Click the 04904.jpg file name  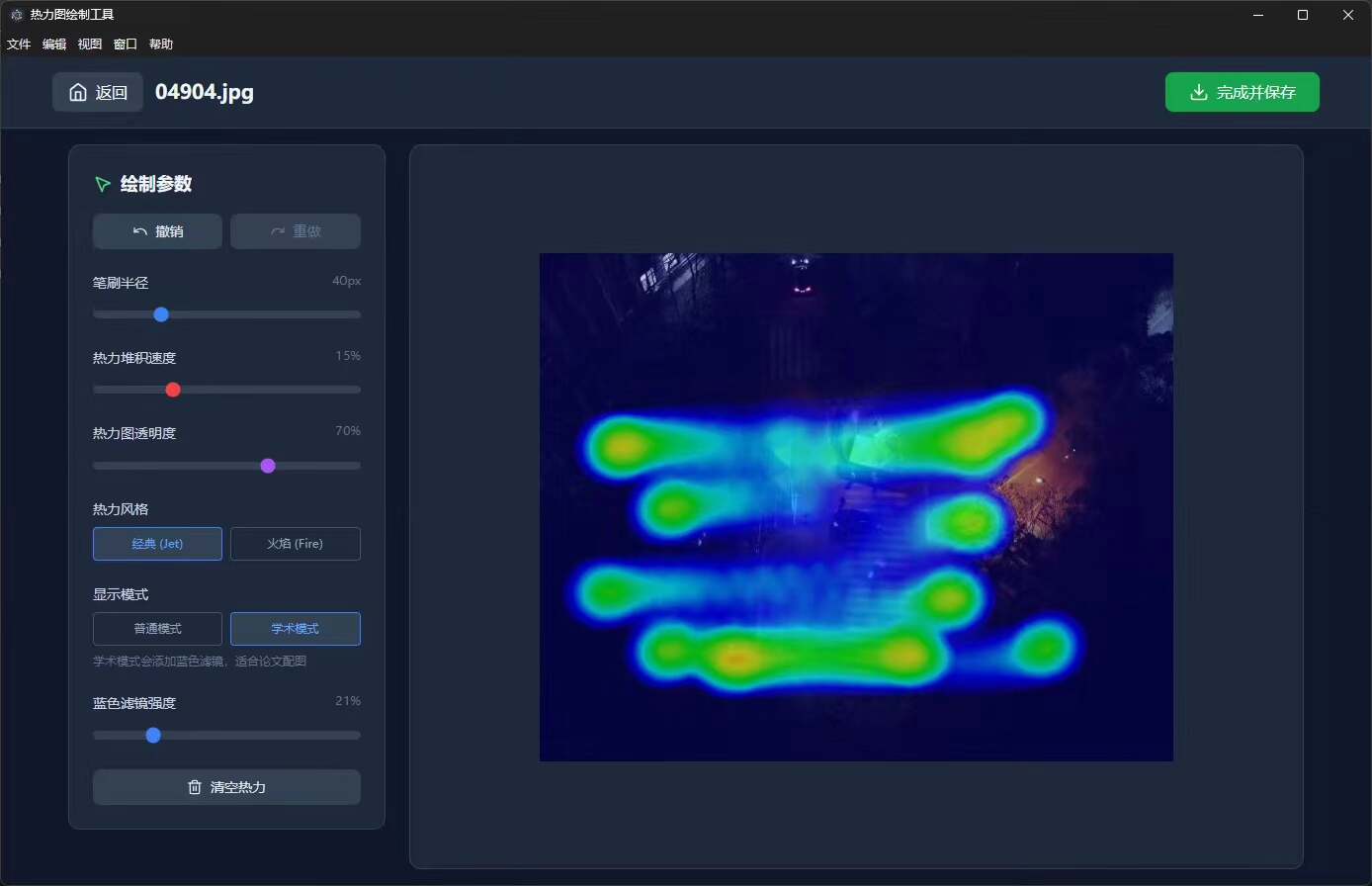(205, 93)
